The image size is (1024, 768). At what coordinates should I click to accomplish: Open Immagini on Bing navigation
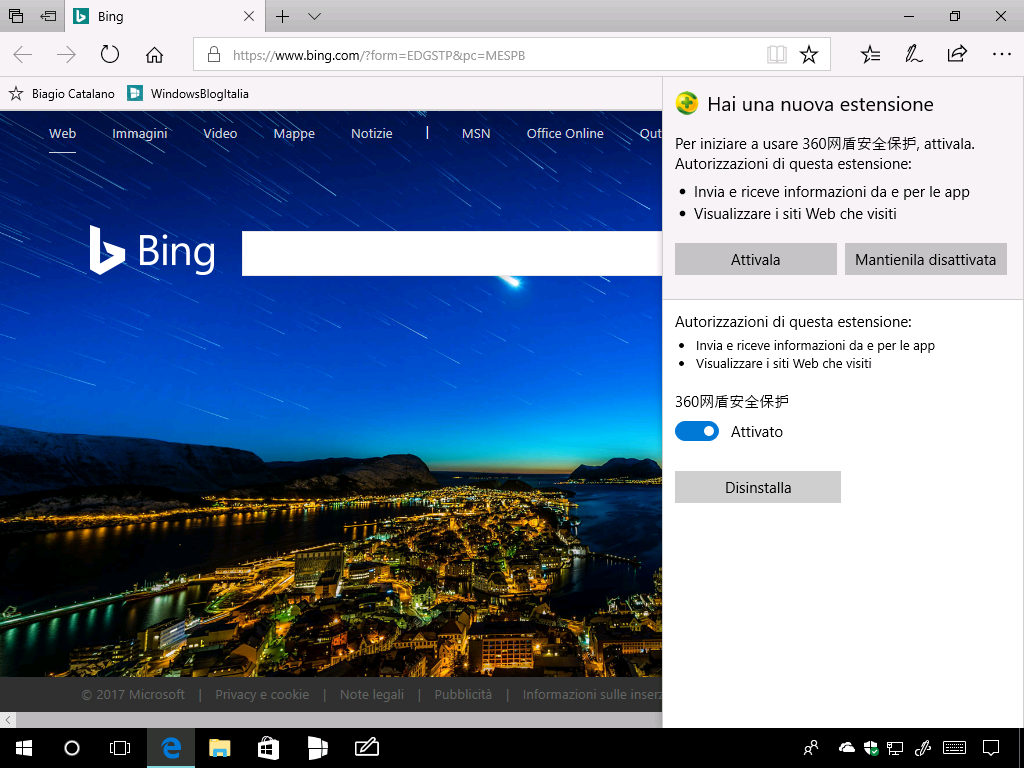tap(140, 133)
